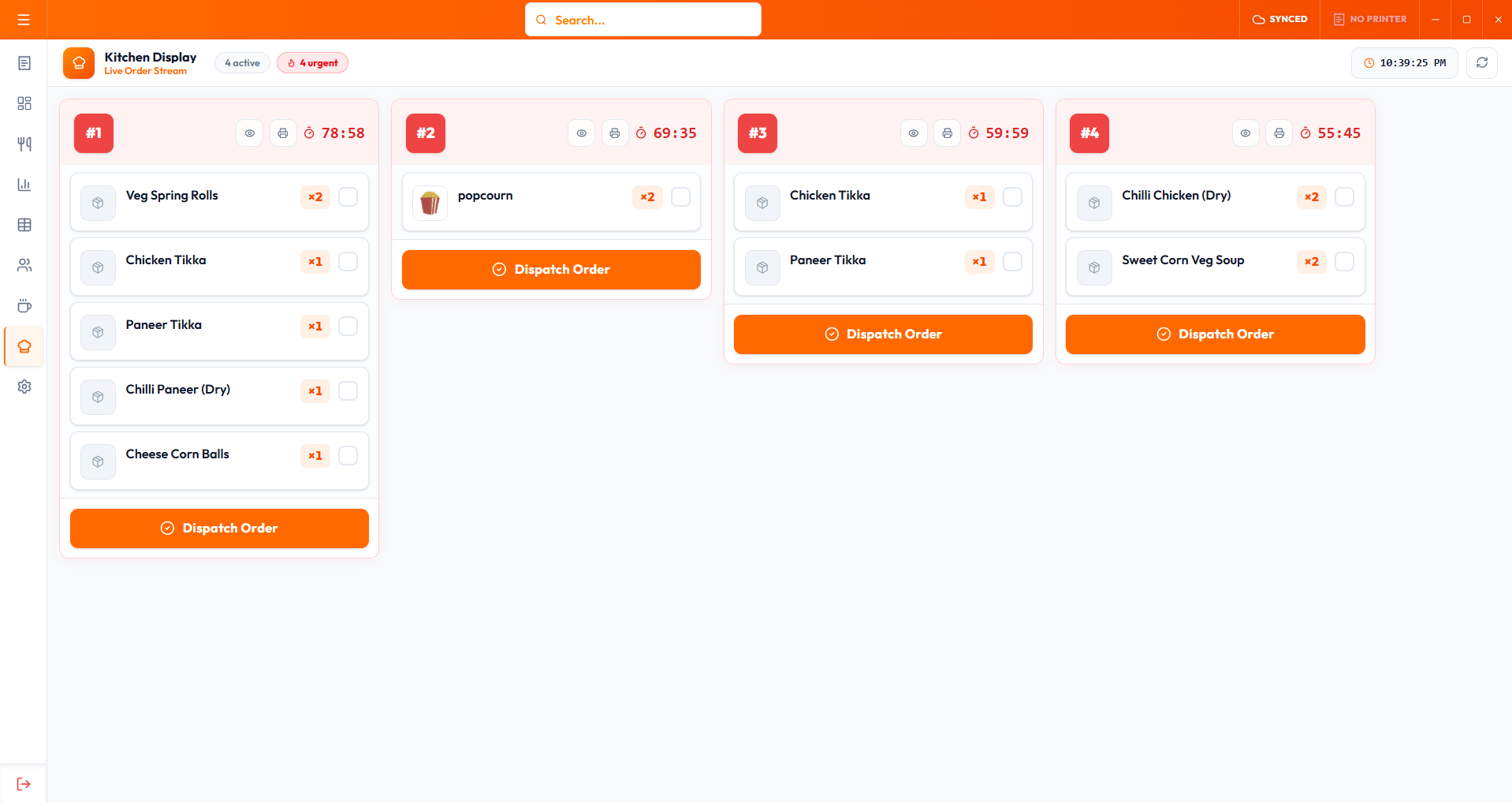Click the 4 active badge
This screenshot has height=803, width=1512.
pos(242,63)
